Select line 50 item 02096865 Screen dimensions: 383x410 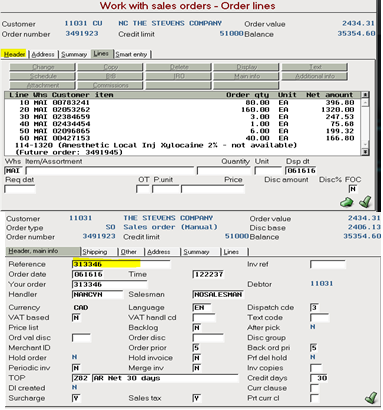coord(183,131)
